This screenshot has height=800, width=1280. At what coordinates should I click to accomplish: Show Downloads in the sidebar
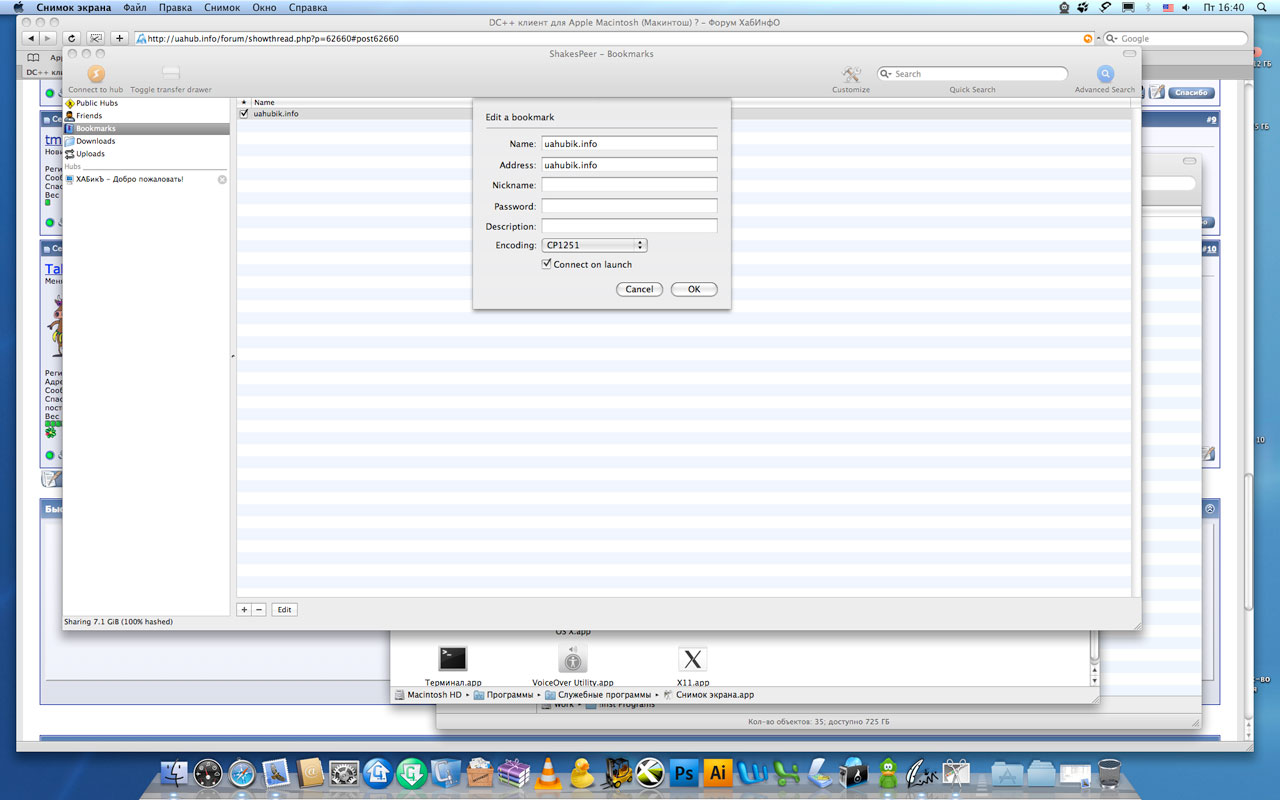coord(95,141)
